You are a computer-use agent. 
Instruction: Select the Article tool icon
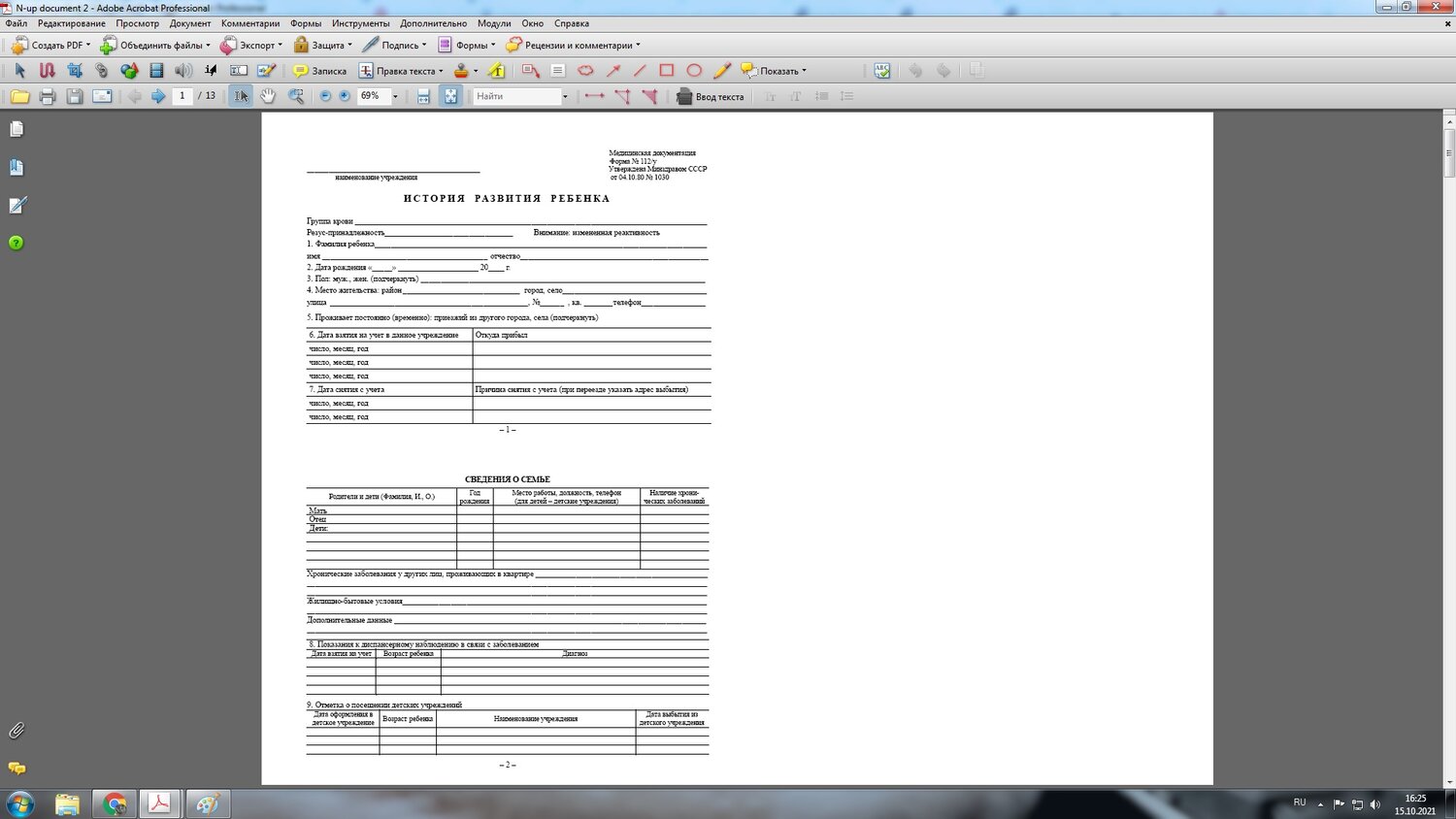coord(47,71)
